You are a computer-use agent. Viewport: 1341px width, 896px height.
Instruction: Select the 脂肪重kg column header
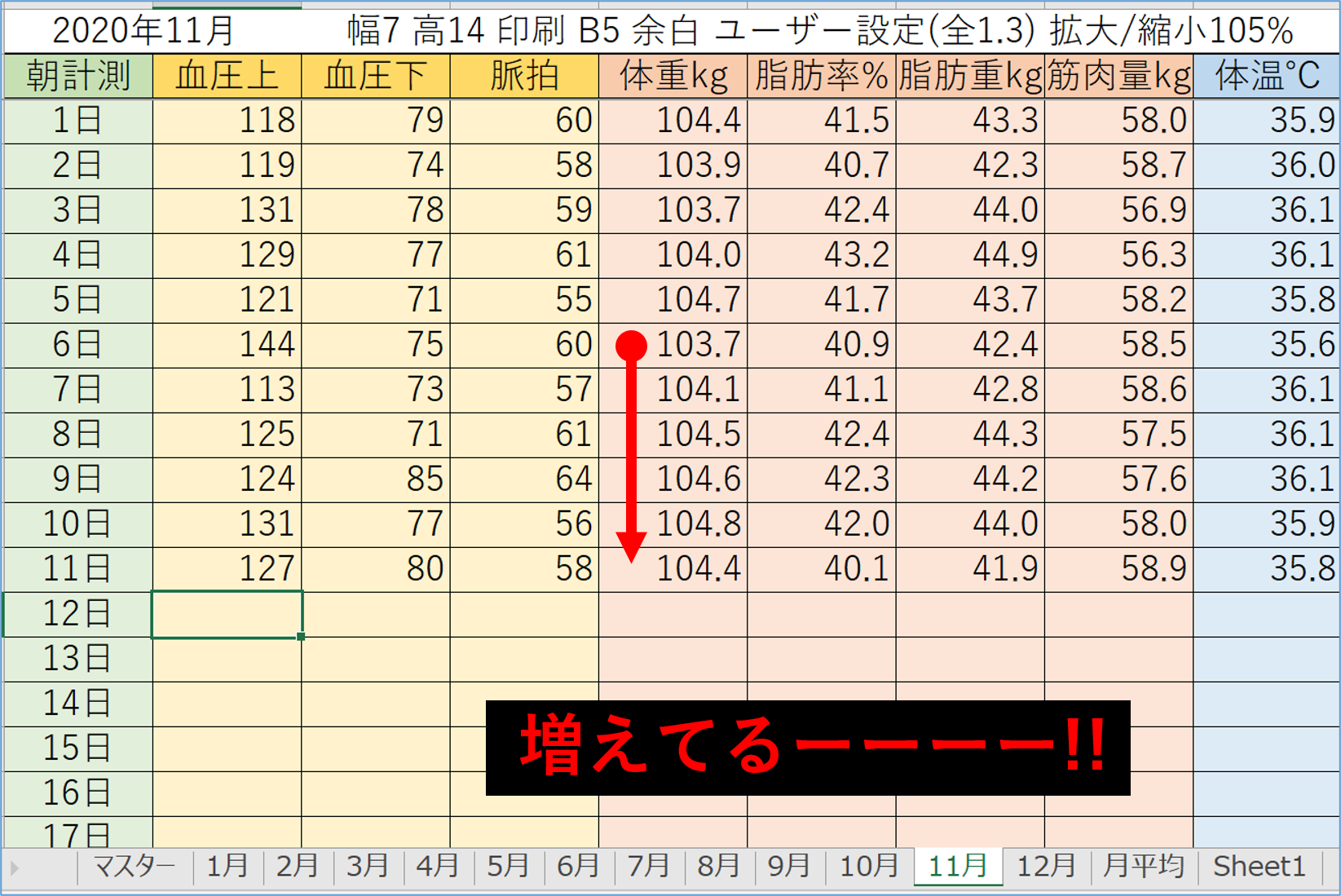(x=970, y=76)
